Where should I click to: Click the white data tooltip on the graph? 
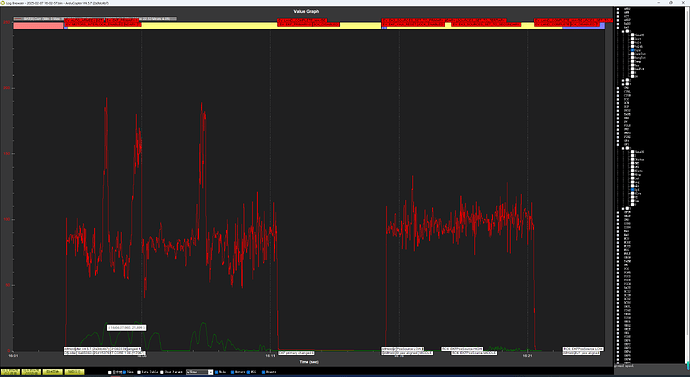[126, 328]
